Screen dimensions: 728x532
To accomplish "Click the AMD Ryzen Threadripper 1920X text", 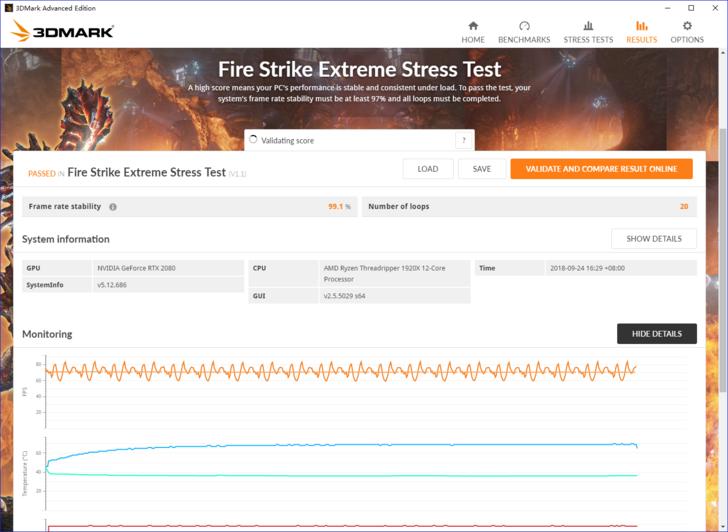I will tap(384, 273).
